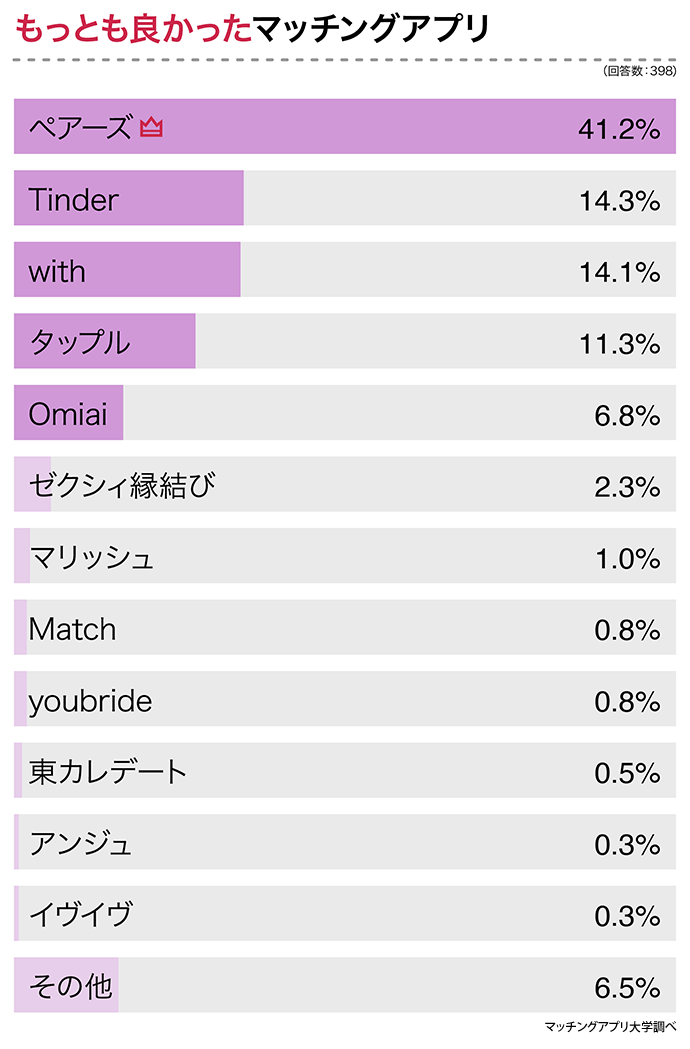Select the ペアーズ label in top bar

pos(80,128)
